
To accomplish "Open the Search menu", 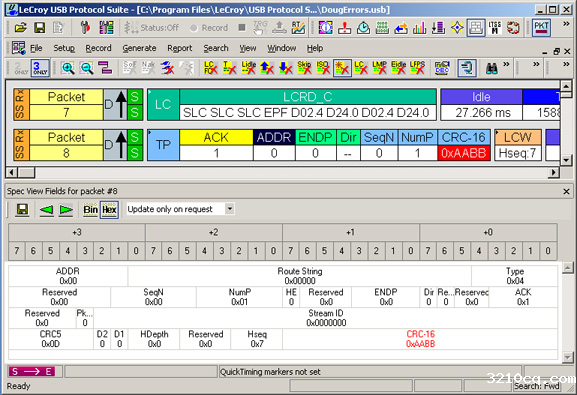I will point(216,48).
